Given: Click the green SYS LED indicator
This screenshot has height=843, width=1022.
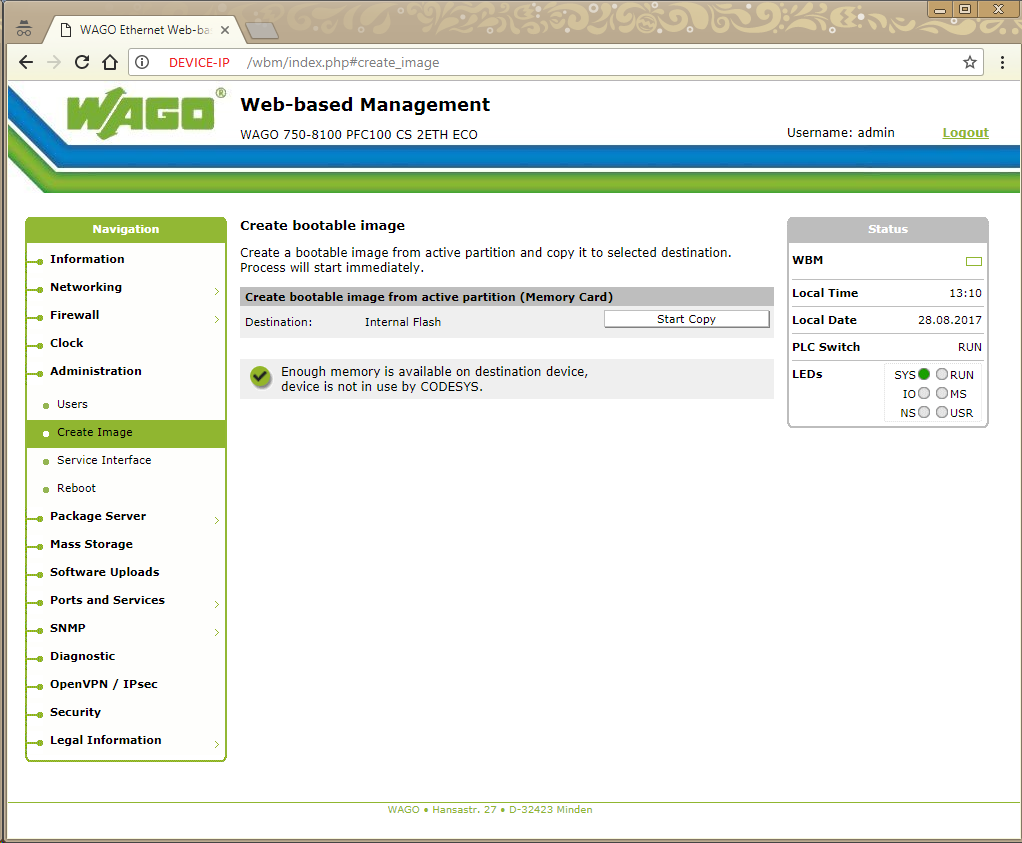Looking at the screenshot, I should (x=924, y=374).
